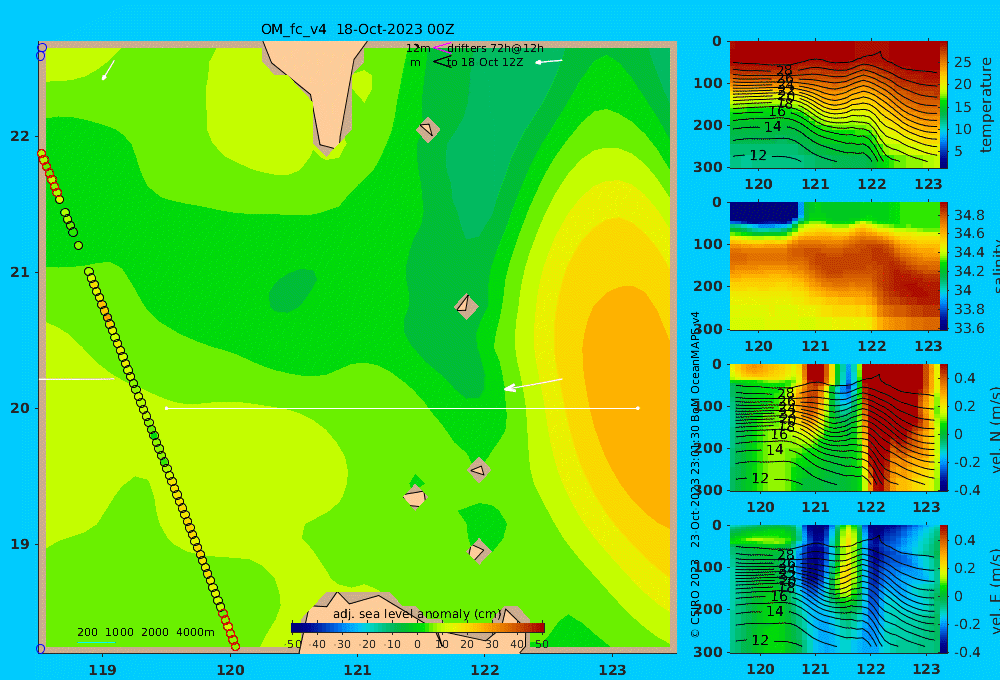Click the island marker near 22N 121.5E

[428, 129]
